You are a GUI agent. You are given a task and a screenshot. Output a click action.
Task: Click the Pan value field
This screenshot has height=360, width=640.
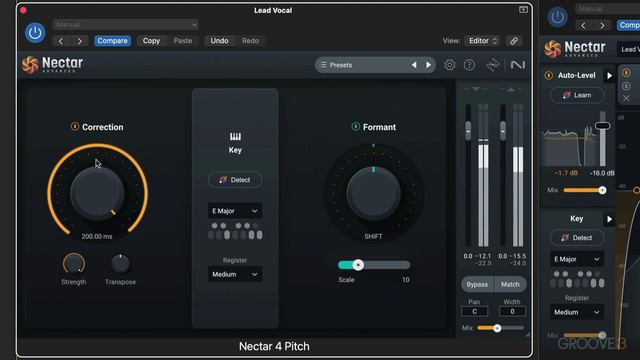tap(474, 311)
